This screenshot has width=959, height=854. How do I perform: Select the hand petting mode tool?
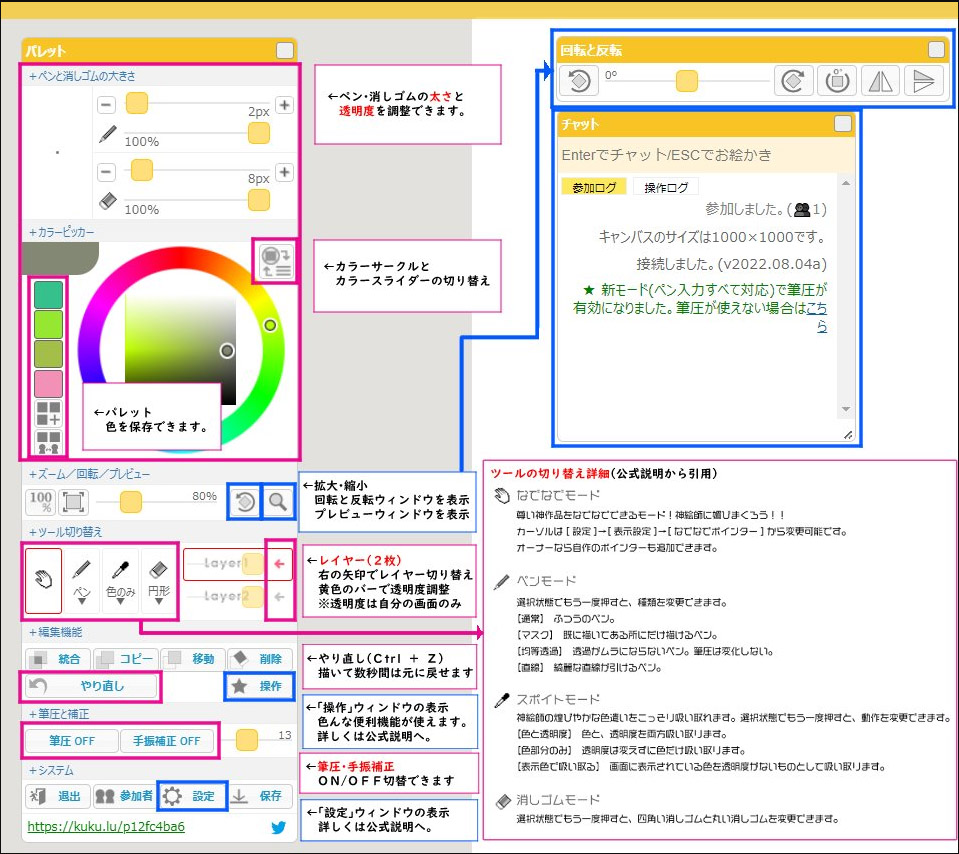(x=43, y=580)
